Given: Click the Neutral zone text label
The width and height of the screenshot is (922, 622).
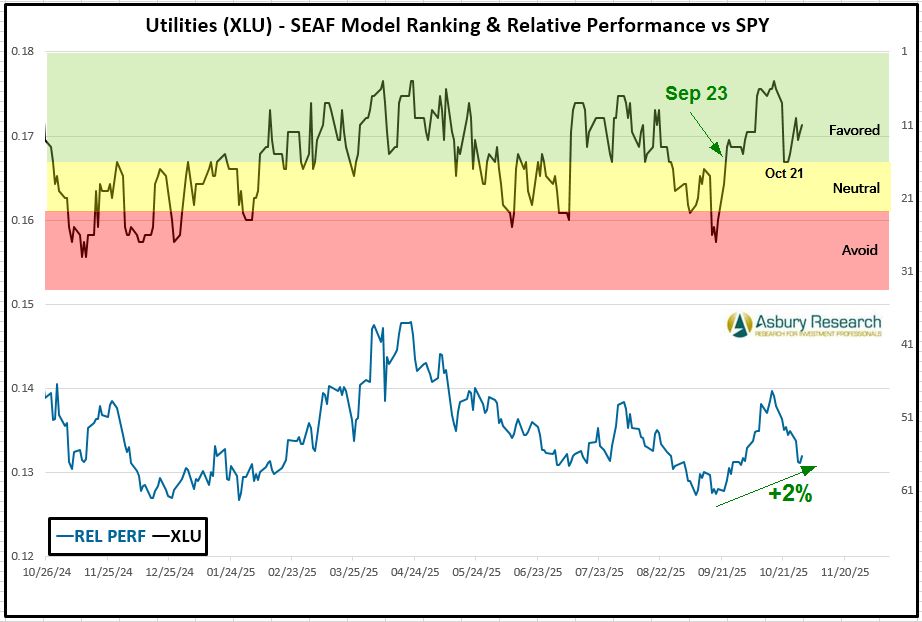Looking at the screenshot, I should (855, 188).
